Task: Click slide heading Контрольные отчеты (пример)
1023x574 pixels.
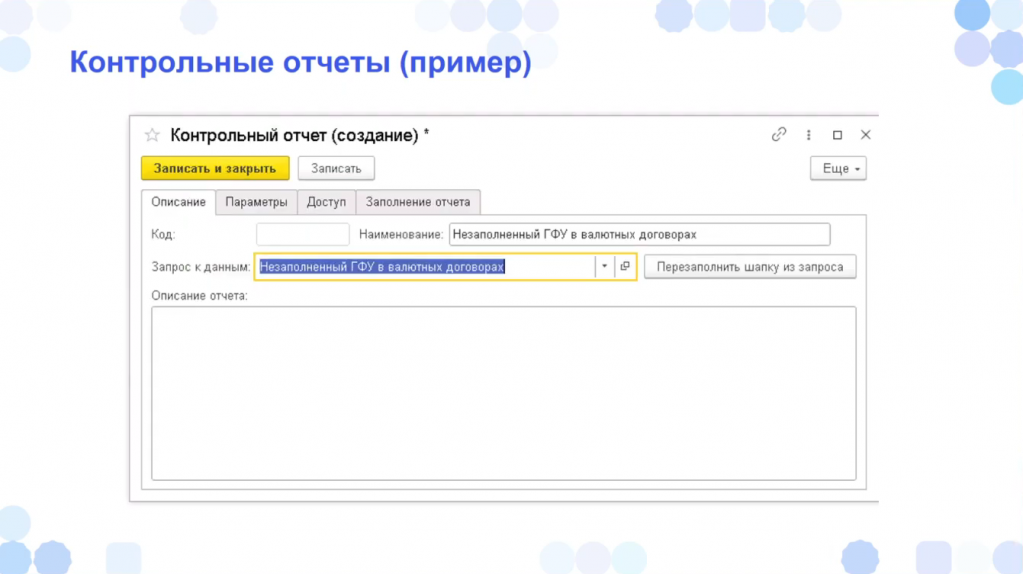Action: [x=301, y=63]
